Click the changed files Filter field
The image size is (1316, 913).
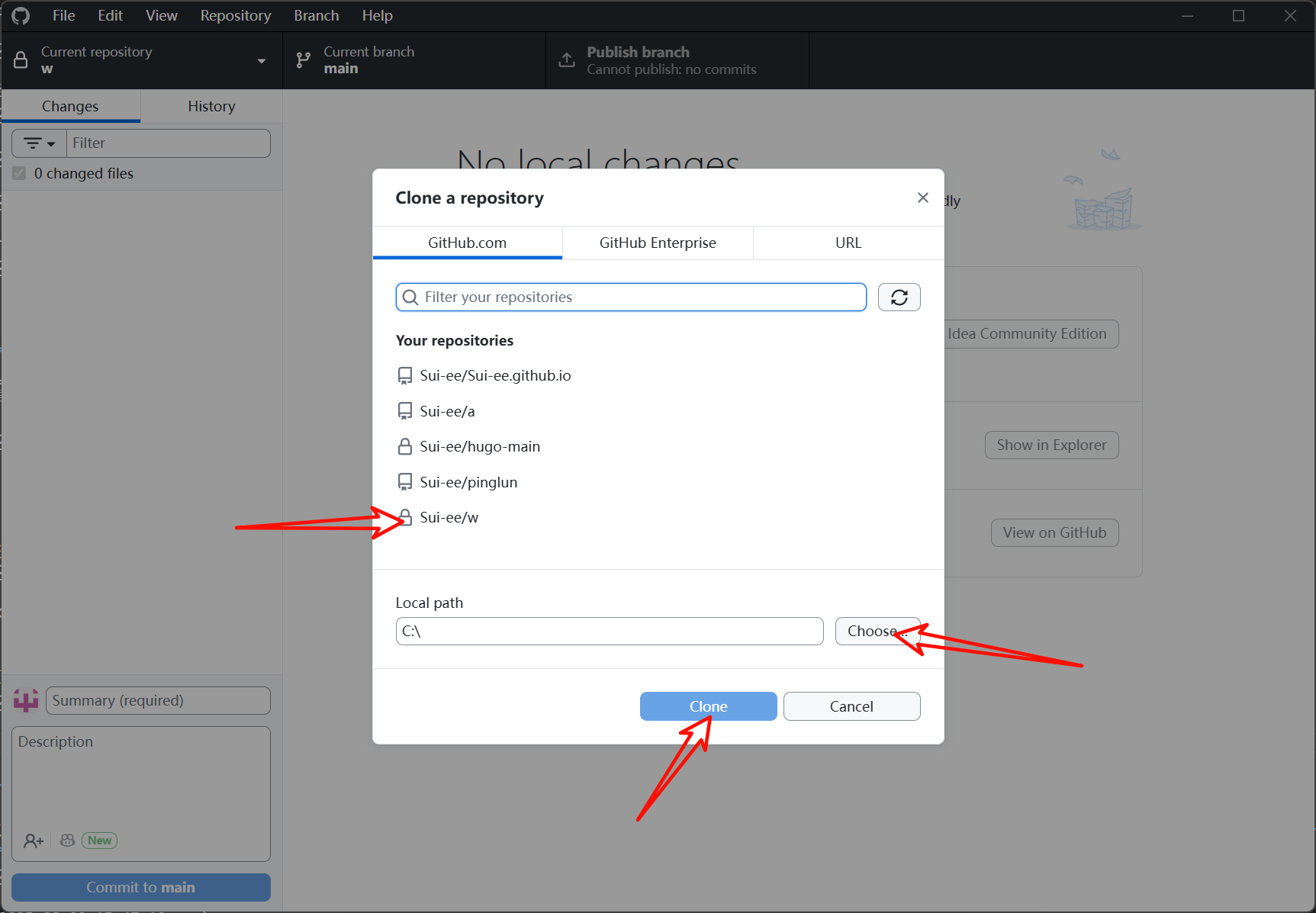(169, 143)
